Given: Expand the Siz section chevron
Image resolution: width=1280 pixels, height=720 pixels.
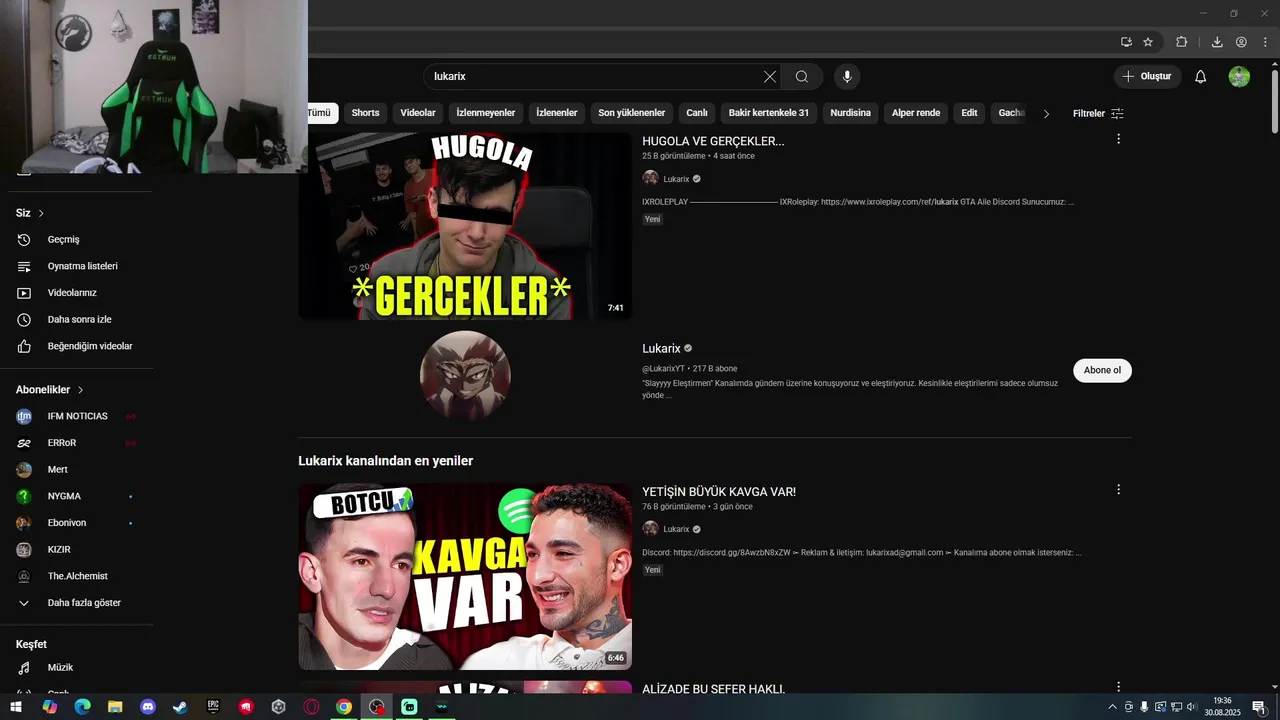Looking at the screenshot, I should (41, 213).
